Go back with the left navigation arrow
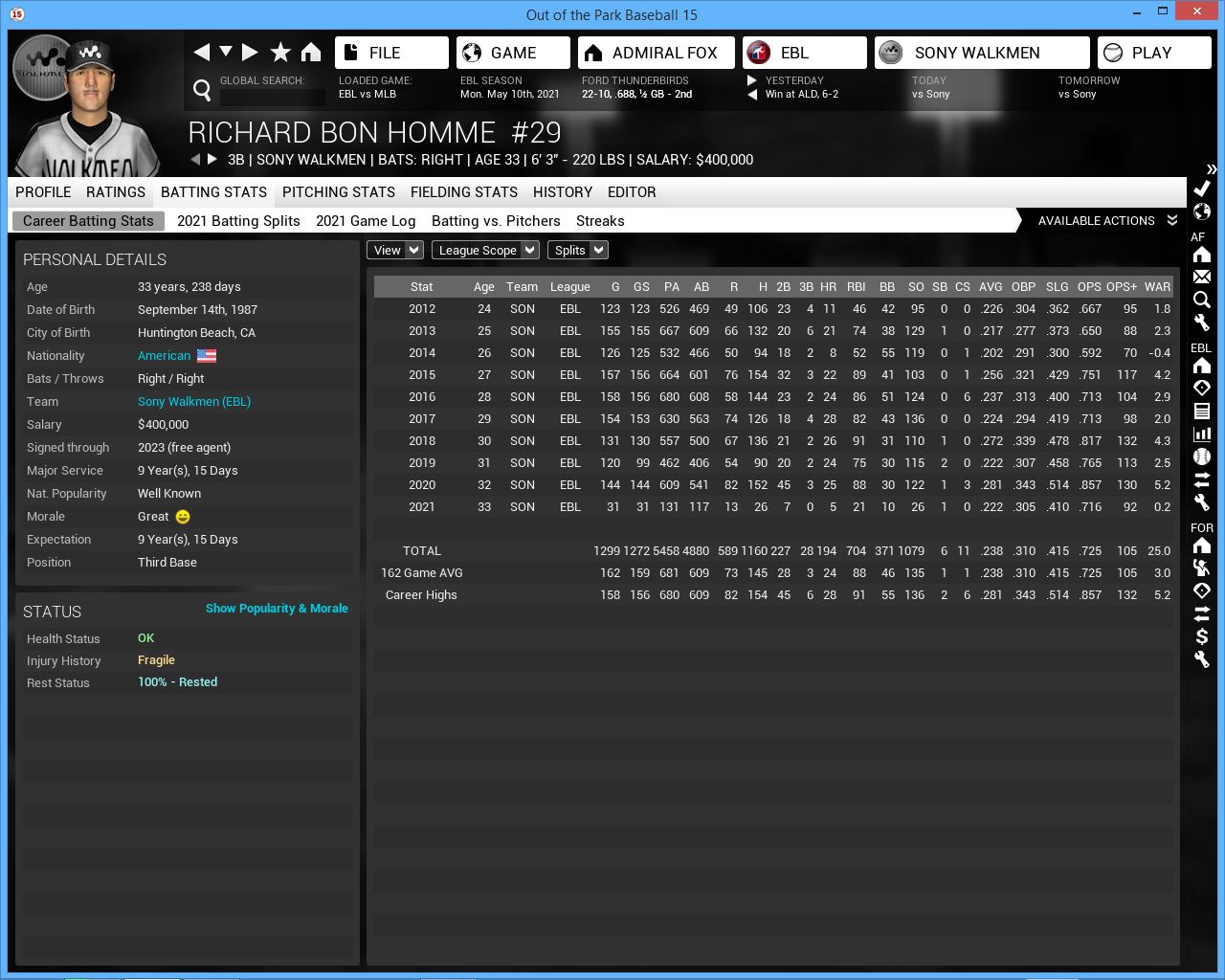The height and width of the screenshot is (980, 1225). pyautogui.click(x=201, y=53)
